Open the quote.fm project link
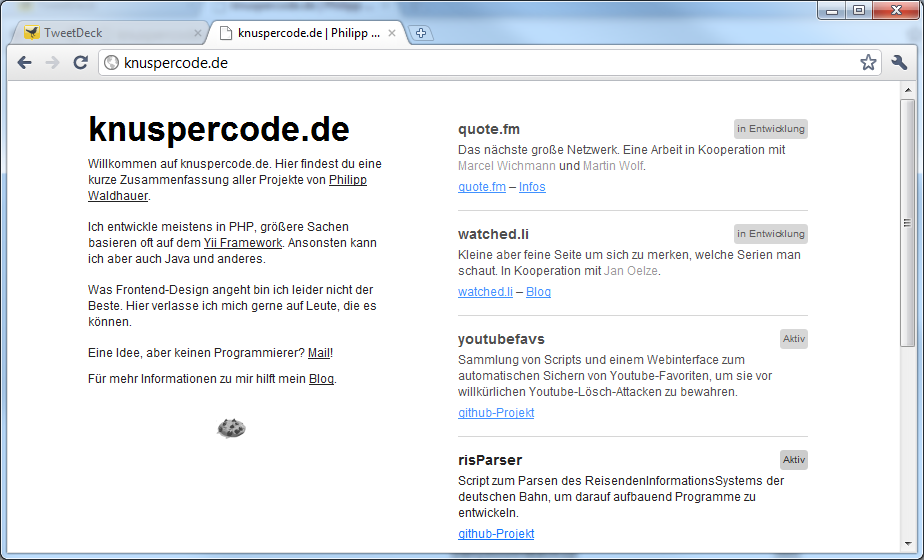 tap(482, 187)
